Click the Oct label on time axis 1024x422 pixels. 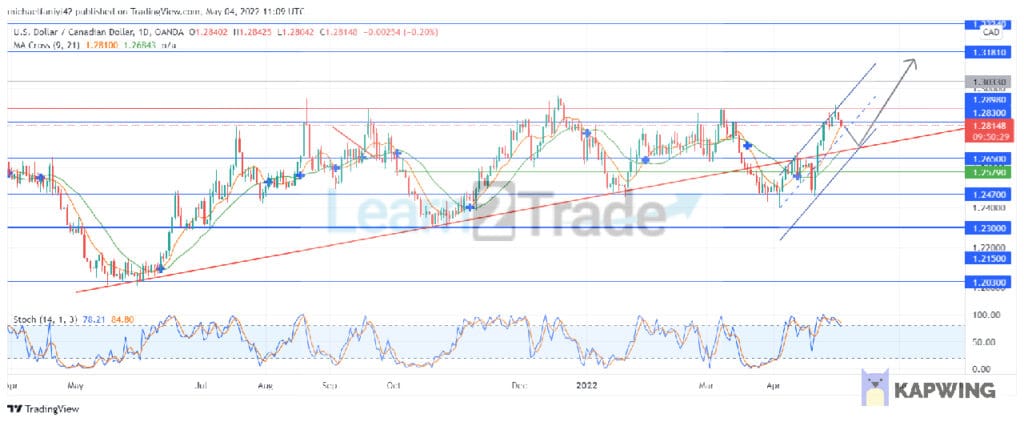point(392,386)
